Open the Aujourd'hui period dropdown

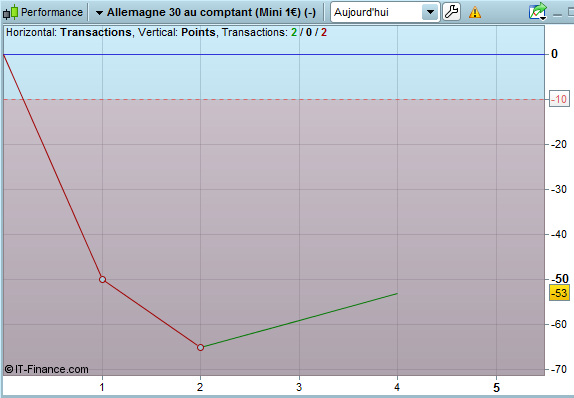(385, 12)
